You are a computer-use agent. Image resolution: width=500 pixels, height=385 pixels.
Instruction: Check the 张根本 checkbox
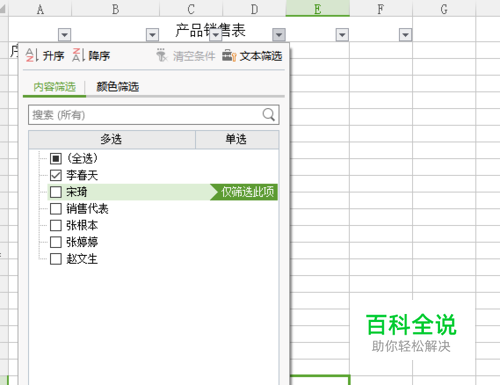56,225
